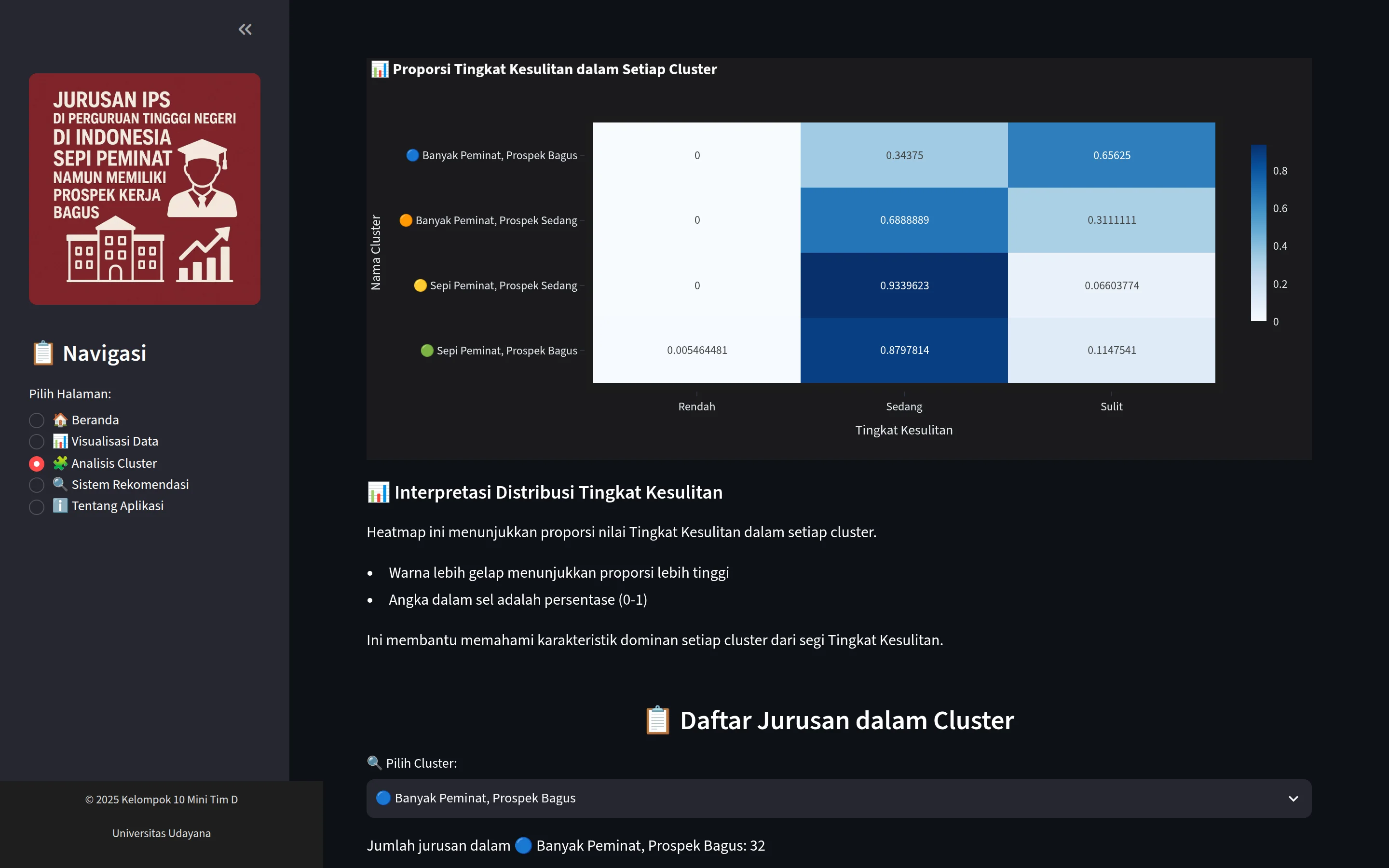Image resolution: width=1389 pixels, height=868 pixels.
Task: Click the heatmap cell showing 0.005464481
Action: (697, 350)
